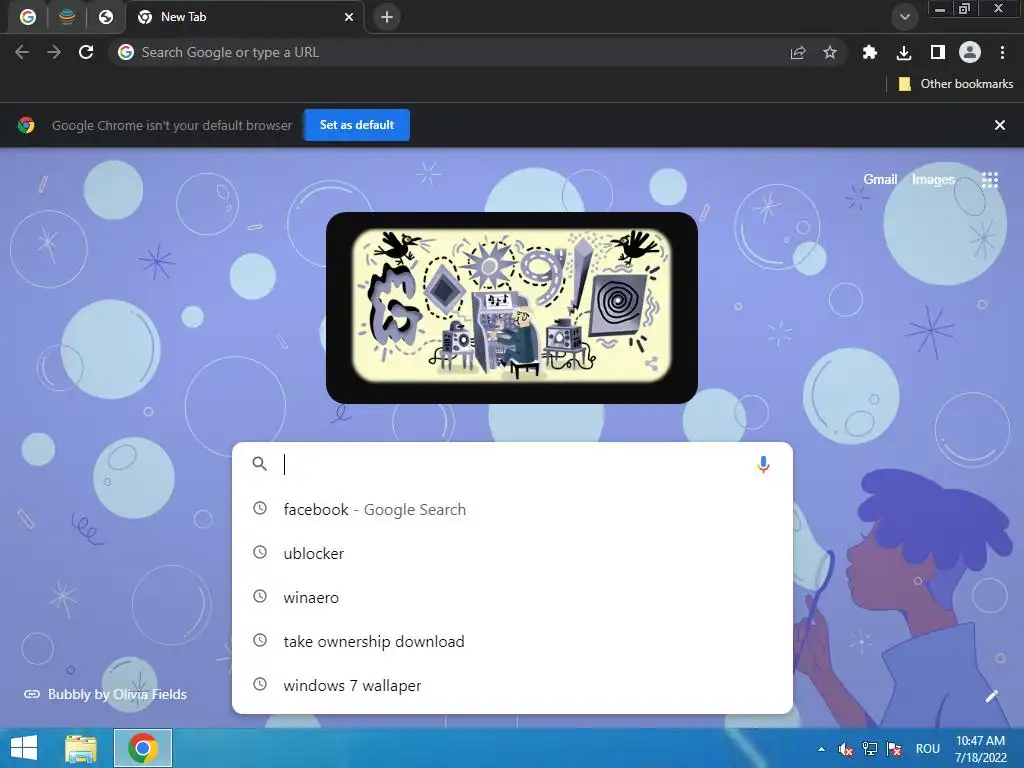Click the search magnifier icon

(x=259, y=464)
